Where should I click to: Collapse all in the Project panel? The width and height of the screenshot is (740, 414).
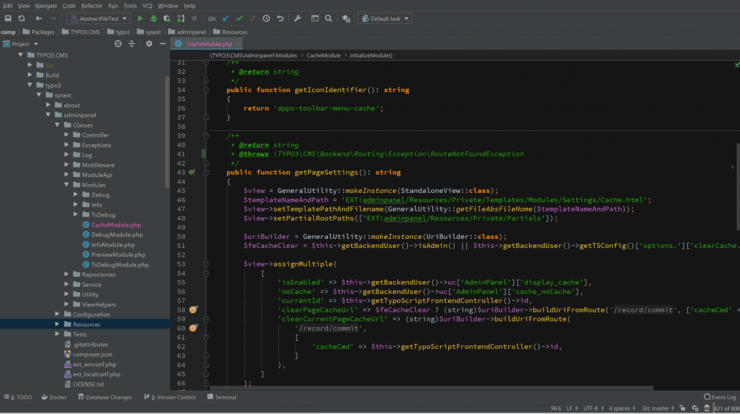(132, 43)
